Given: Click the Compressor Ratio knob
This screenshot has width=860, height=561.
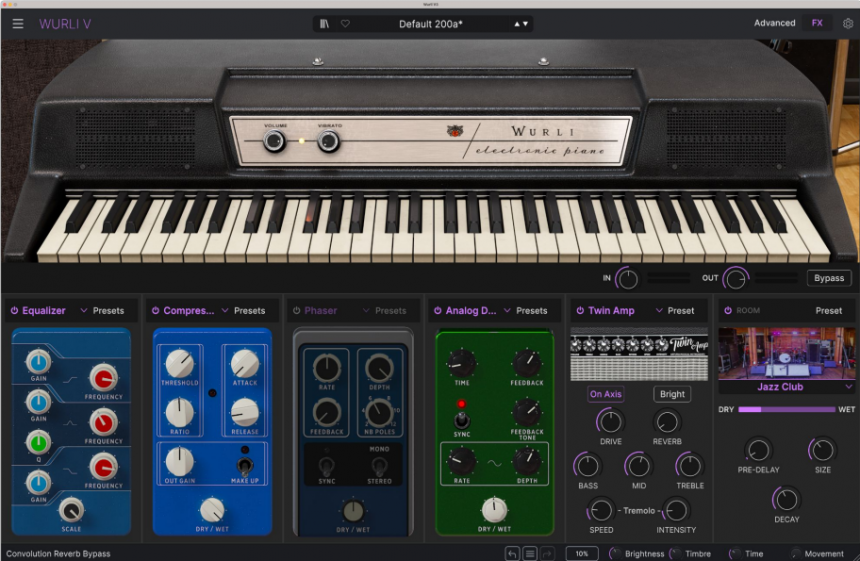Looking at the screenshot, I should [x=179, y=412].
